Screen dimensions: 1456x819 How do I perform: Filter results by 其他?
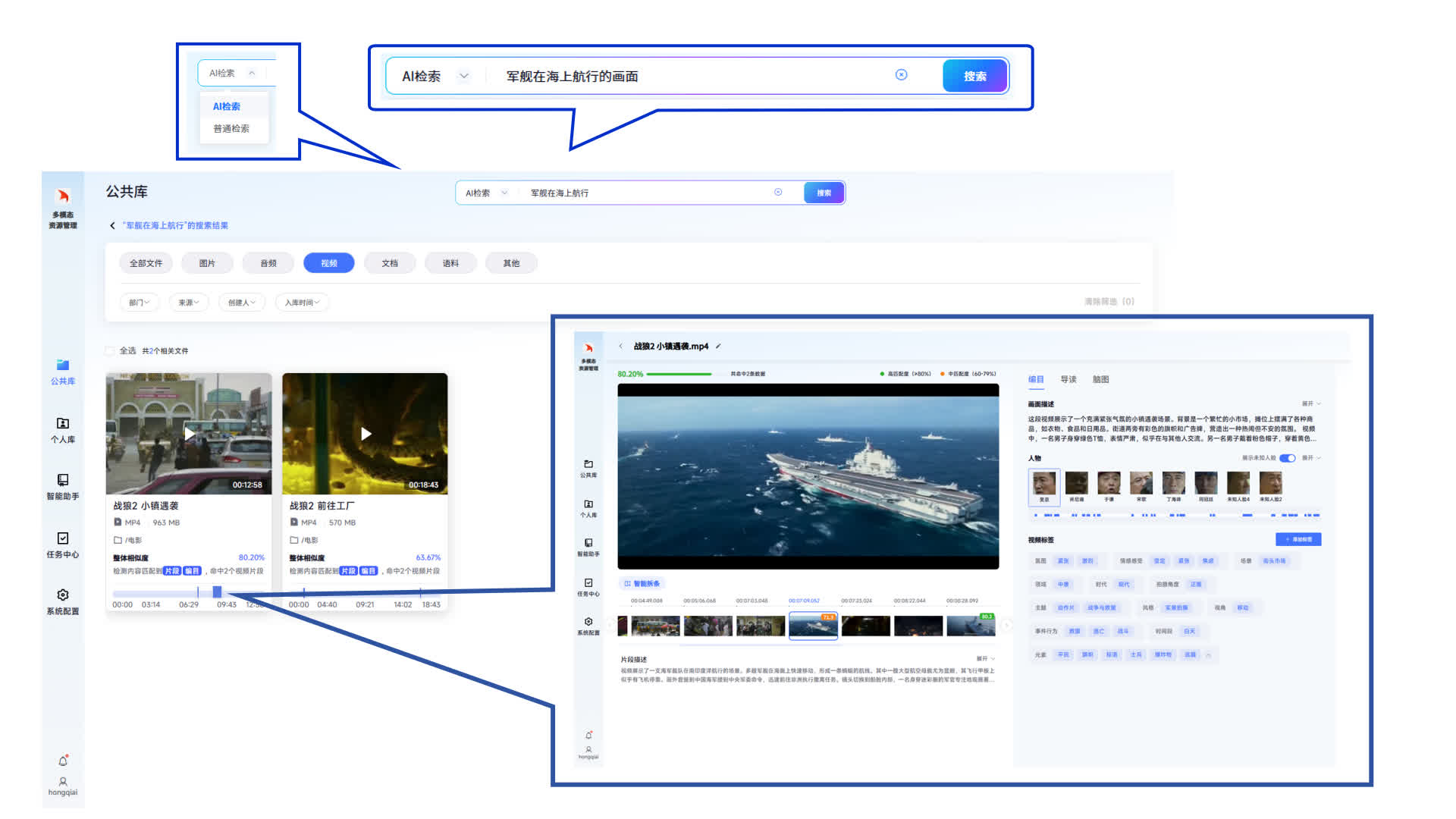(x=511, y=263)
